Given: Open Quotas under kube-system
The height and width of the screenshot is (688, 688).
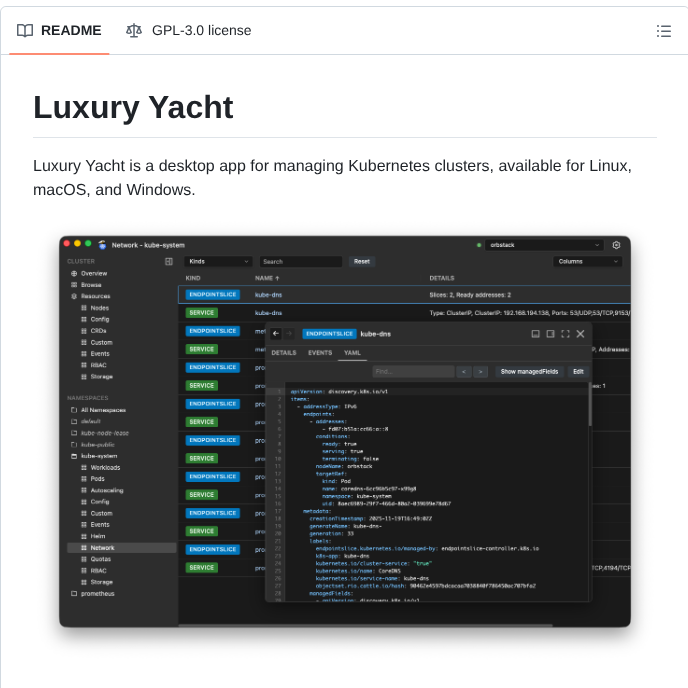Looking at the screenshot, I should [x=100, y=559].
